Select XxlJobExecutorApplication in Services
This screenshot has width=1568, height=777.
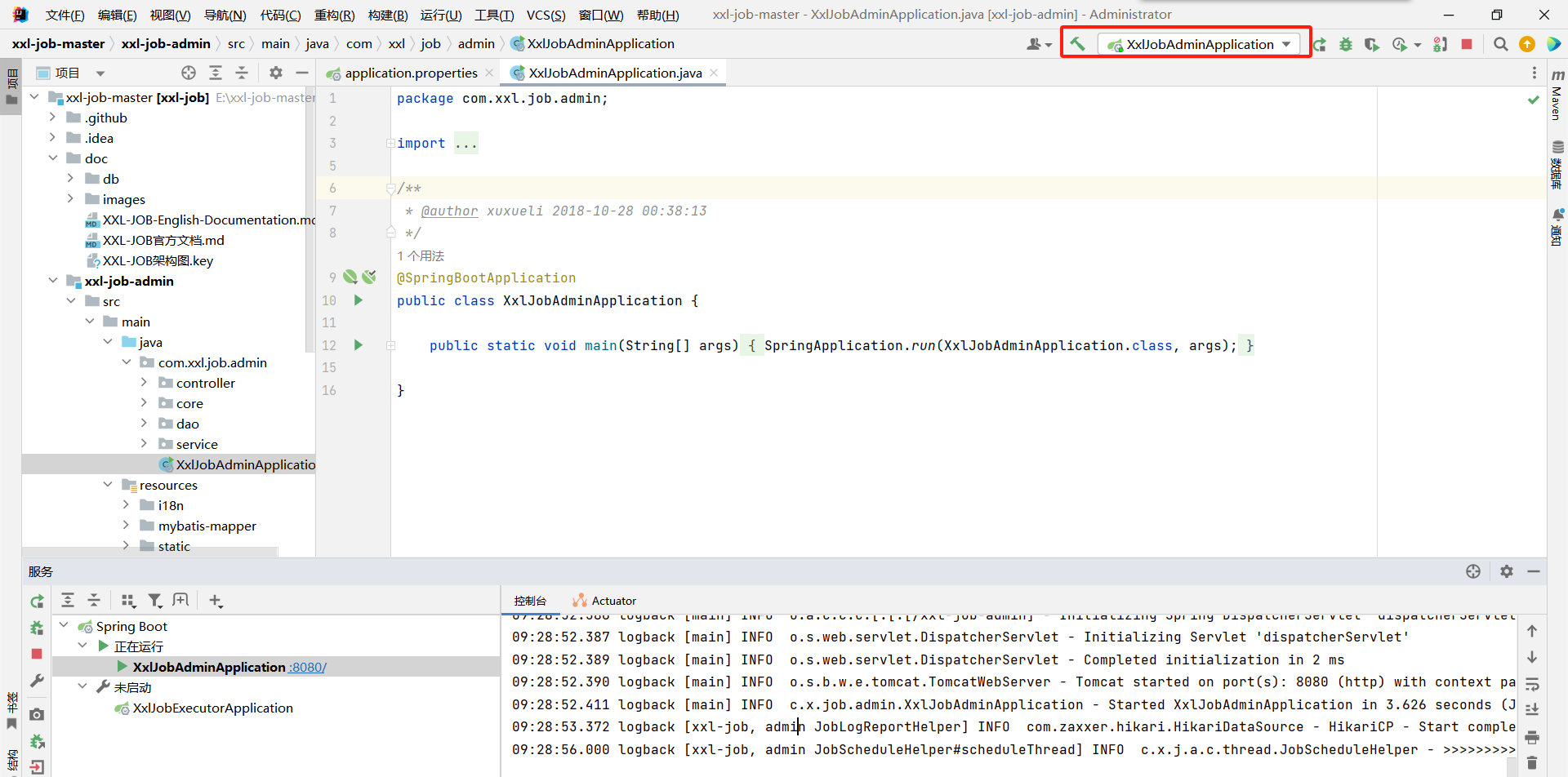(212, 708)
